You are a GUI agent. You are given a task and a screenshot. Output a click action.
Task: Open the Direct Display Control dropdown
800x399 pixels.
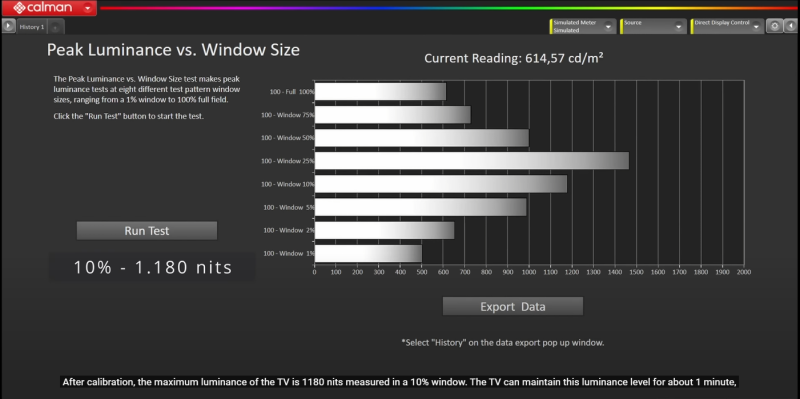click(x=756, y=27)
